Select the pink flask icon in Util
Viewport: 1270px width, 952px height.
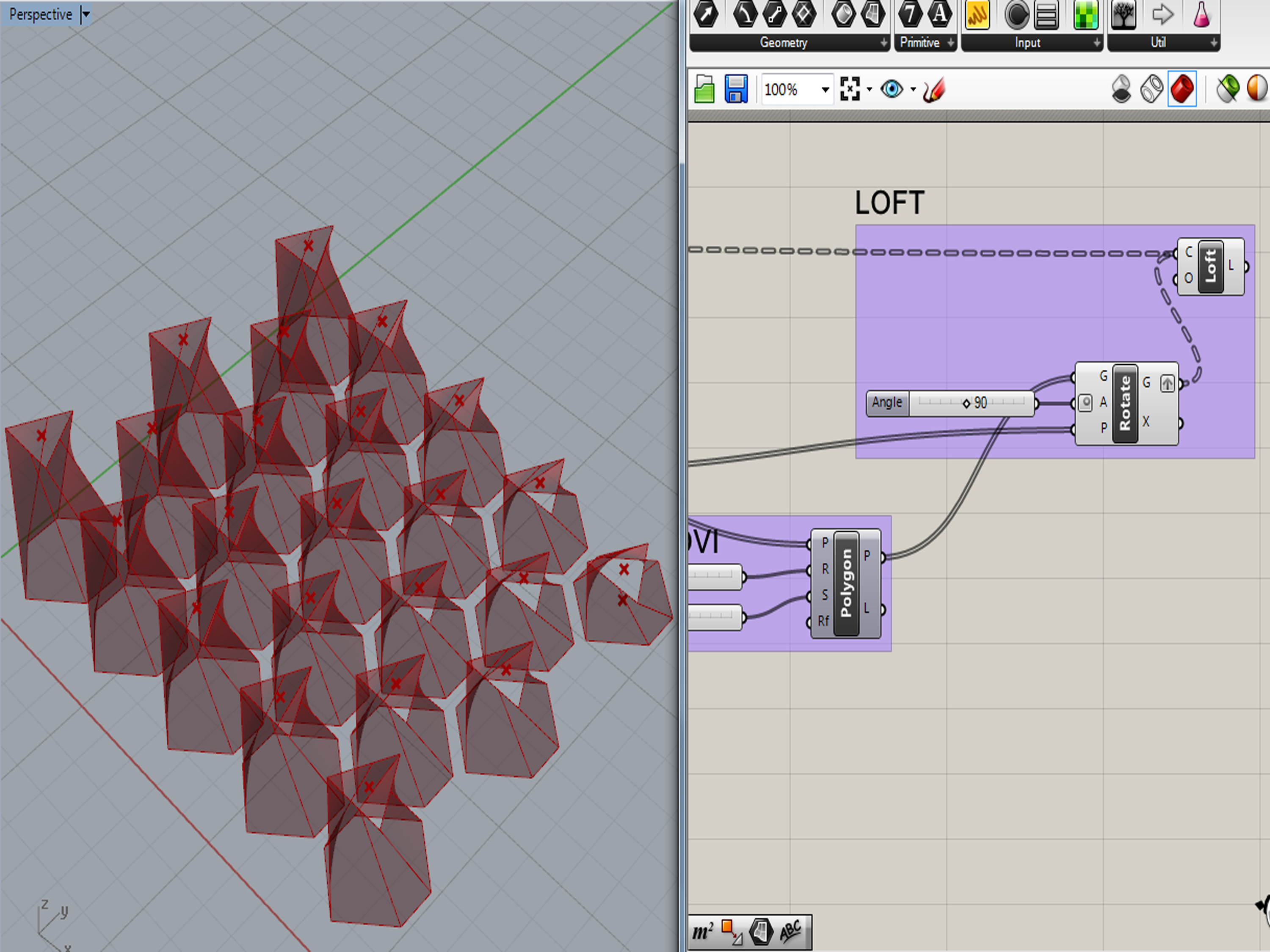pos(1201,14)
